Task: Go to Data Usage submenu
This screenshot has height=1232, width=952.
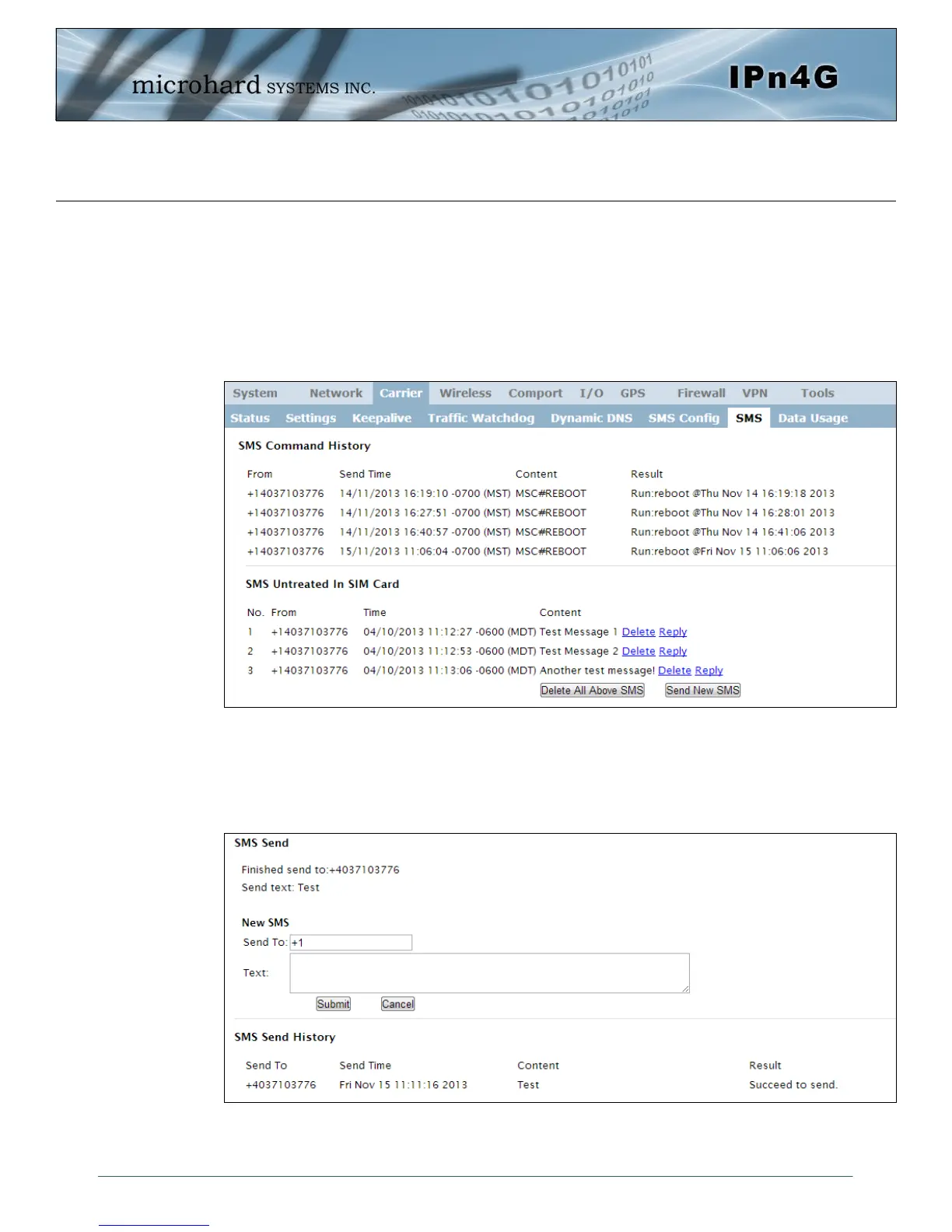Action: click(813, 418)
